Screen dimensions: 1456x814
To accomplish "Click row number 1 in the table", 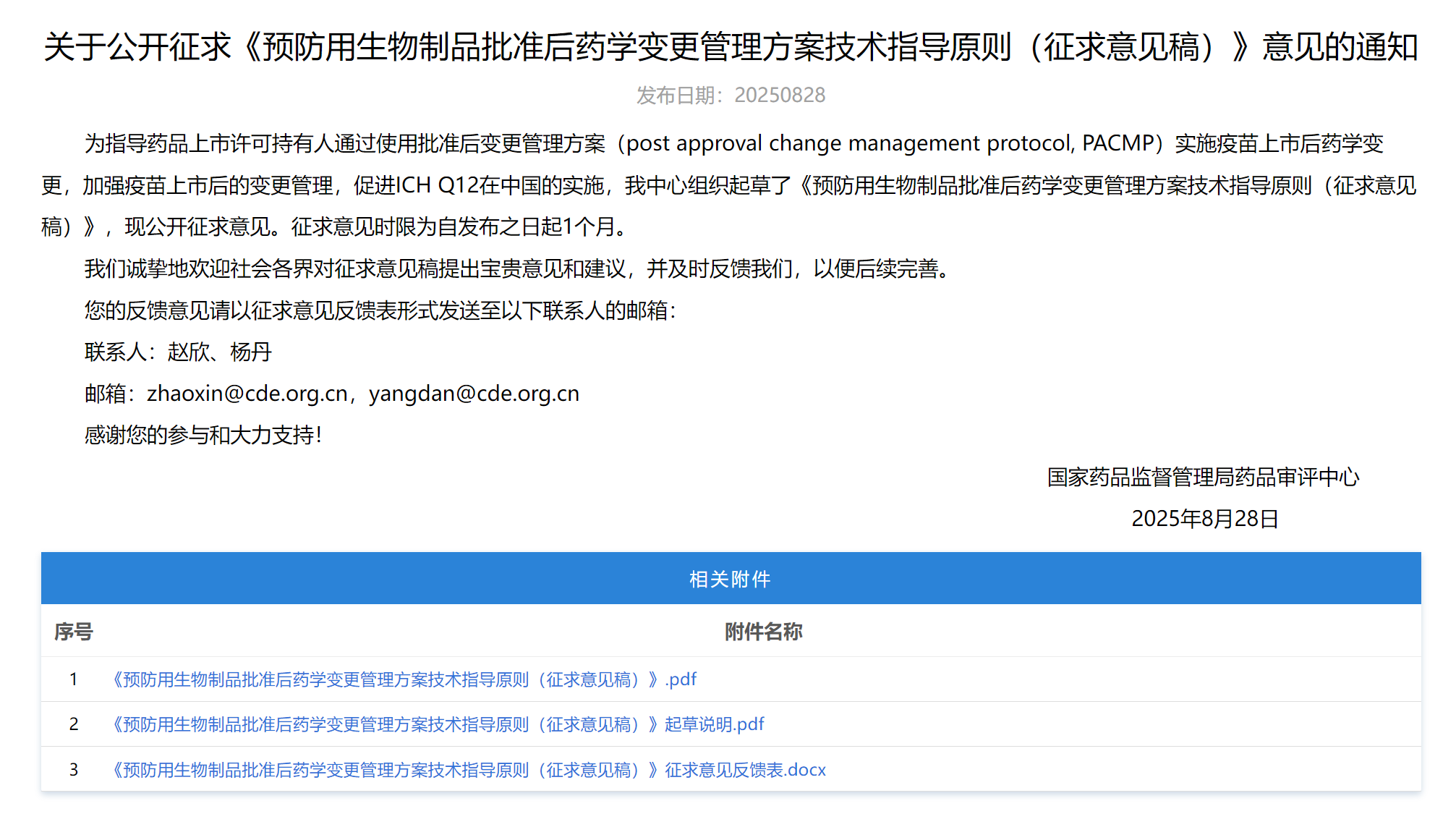I will (x=73, y=679).
